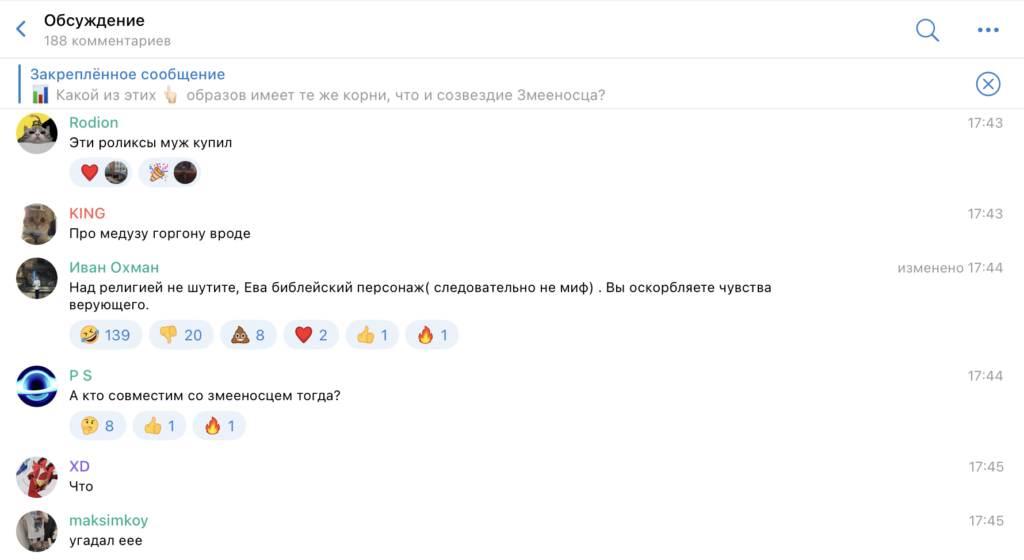The image size is (1024, 560).
Task: Dismiss the pinned message with X icon
Action: (x=988, y=84)
